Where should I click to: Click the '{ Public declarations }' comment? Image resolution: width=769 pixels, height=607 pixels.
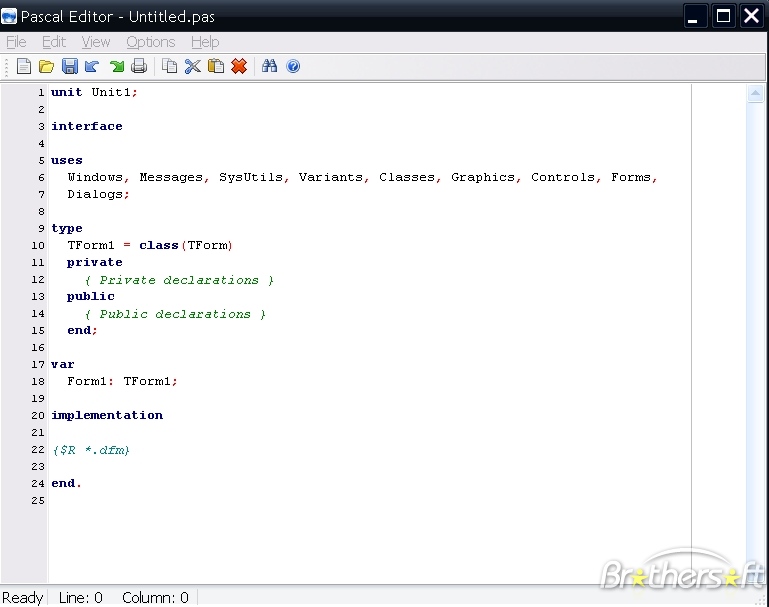tap(175, 314)
